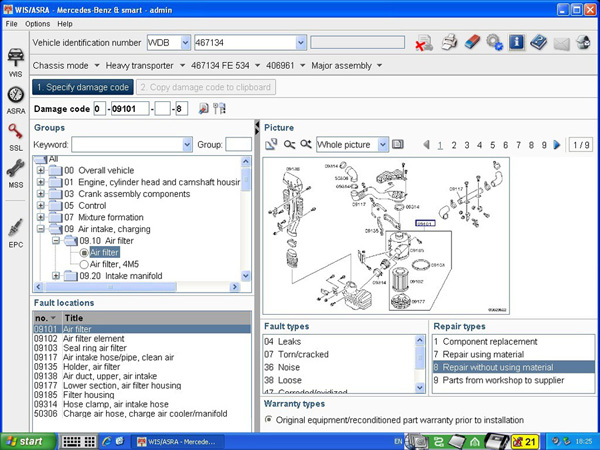
Task: Open the WIS module in the sidebar
Action: [x=15, y=62]
